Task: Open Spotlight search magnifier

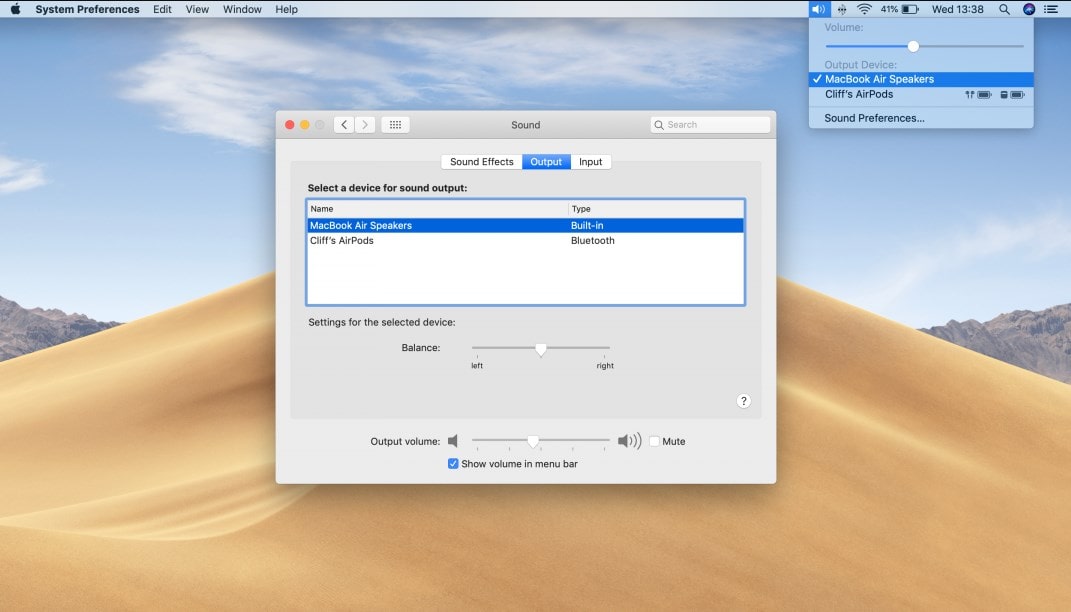Action: tap(1004, 9)
